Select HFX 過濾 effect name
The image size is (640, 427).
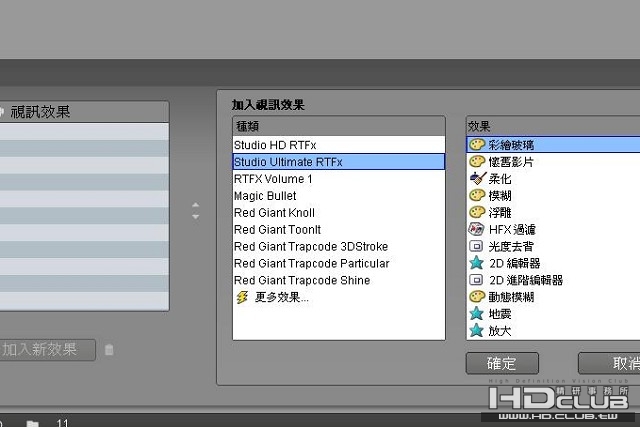(x=512, y=230)
